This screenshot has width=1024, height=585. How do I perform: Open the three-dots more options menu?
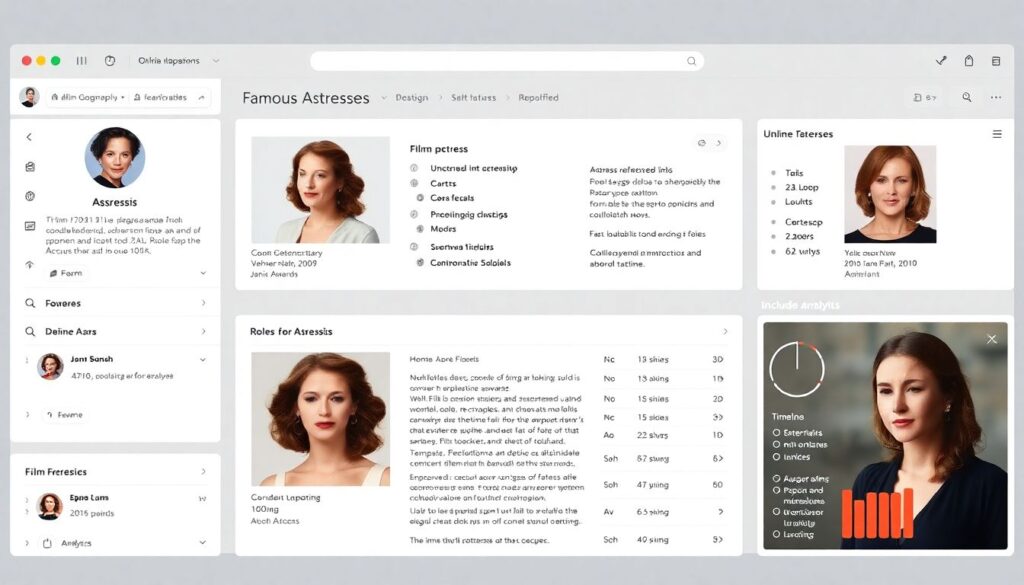coord(995,98)
